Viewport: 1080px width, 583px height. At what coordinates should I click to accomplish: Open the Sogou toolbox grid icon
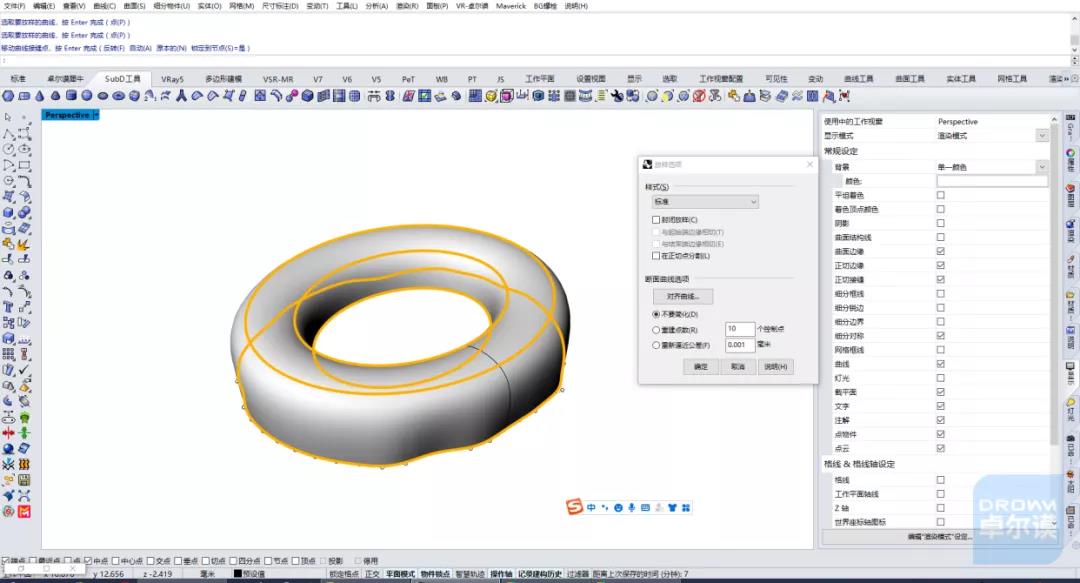[686, 508]
